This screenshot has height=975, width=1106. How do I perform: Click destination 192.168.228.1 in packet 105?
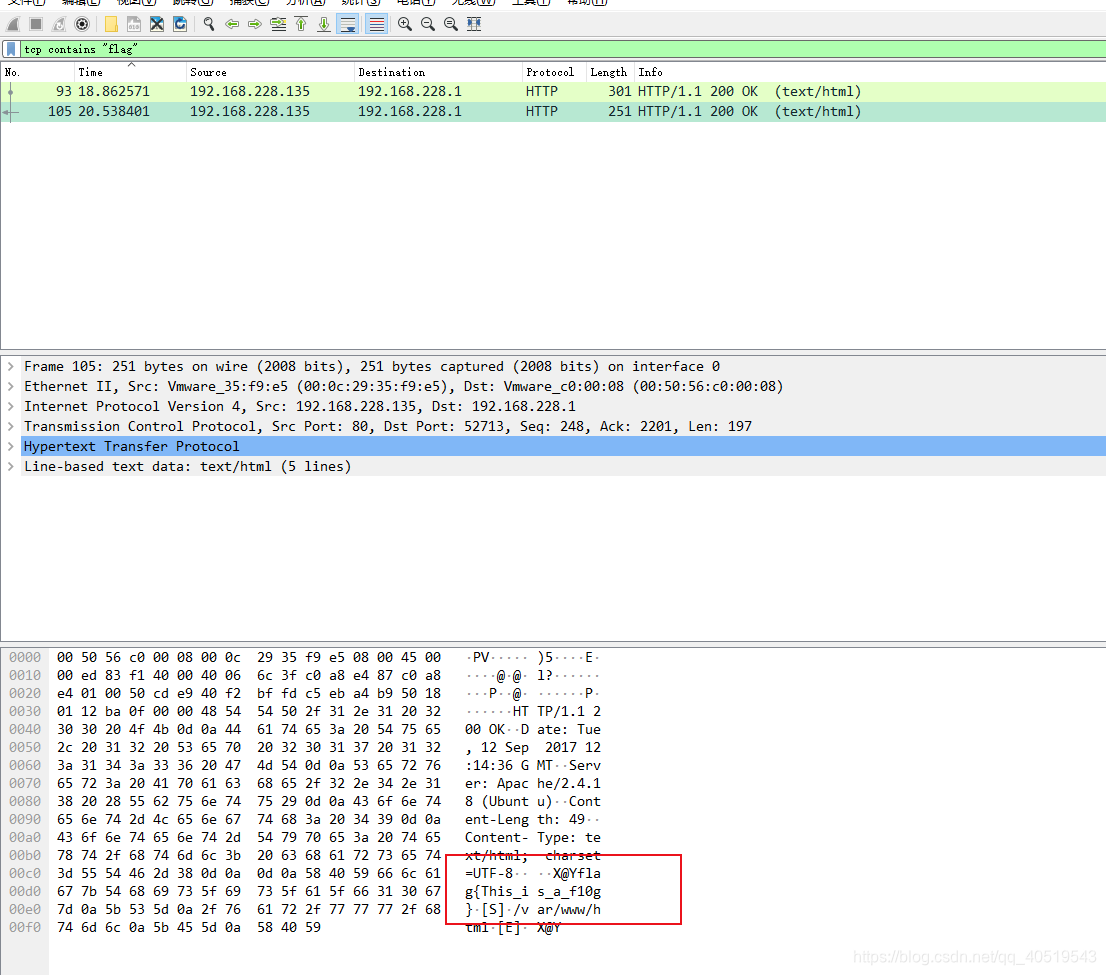tap(410, 111)
